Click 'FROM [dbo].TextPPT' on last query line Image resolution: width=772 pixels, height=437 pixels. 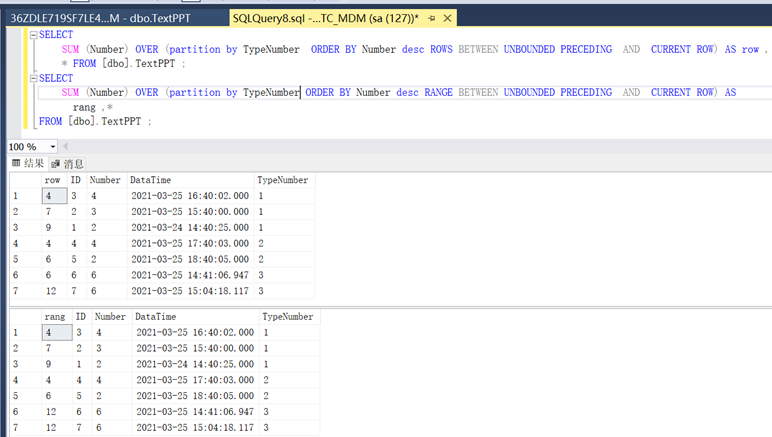(x=90, y=122)
